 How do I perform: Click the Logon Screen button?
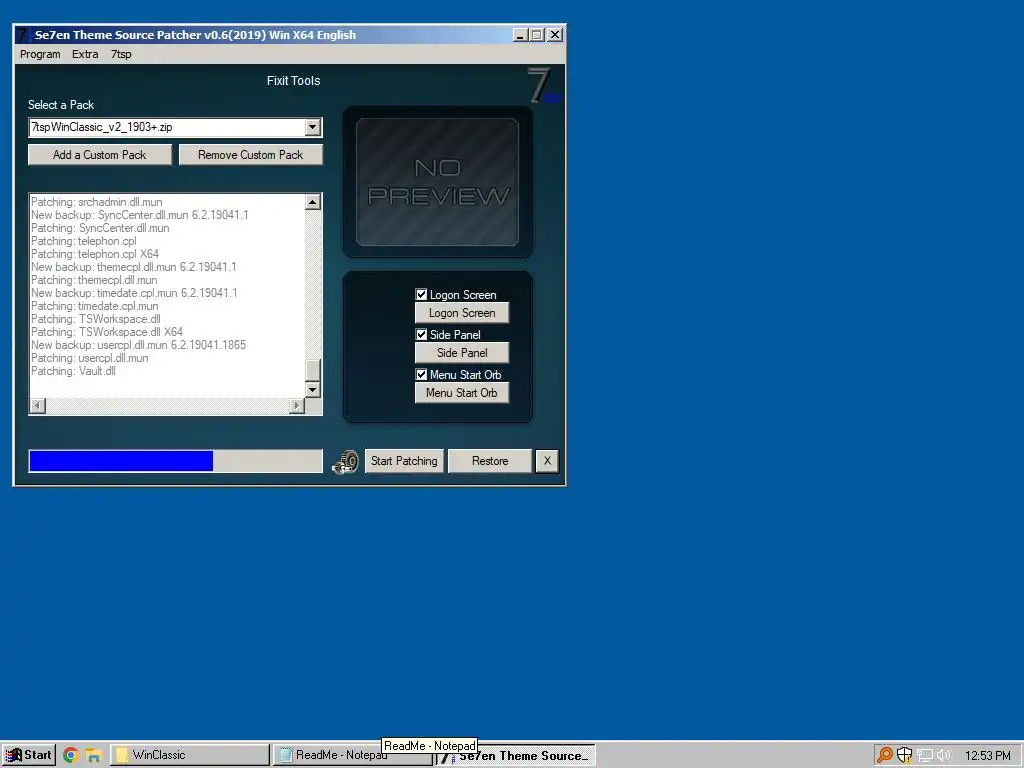coord(462,313)
